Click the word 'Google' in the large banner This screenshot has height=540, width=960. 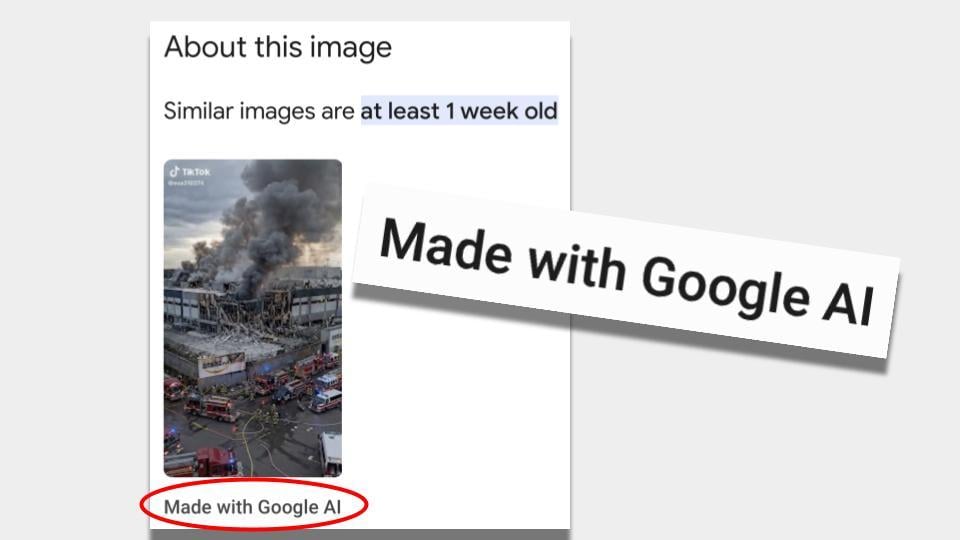pos(726,286)
